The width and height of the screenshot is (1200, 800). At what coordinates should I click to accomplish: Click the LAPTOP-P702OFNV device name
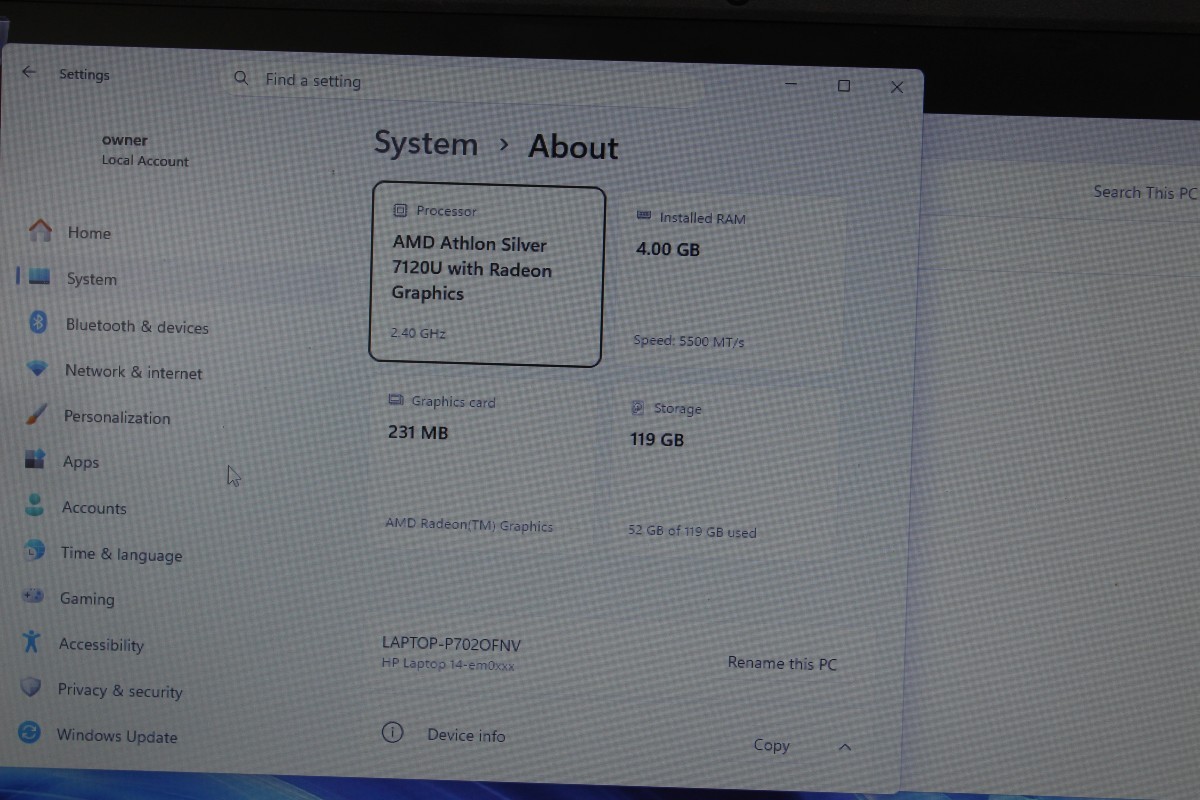(451, 644)
